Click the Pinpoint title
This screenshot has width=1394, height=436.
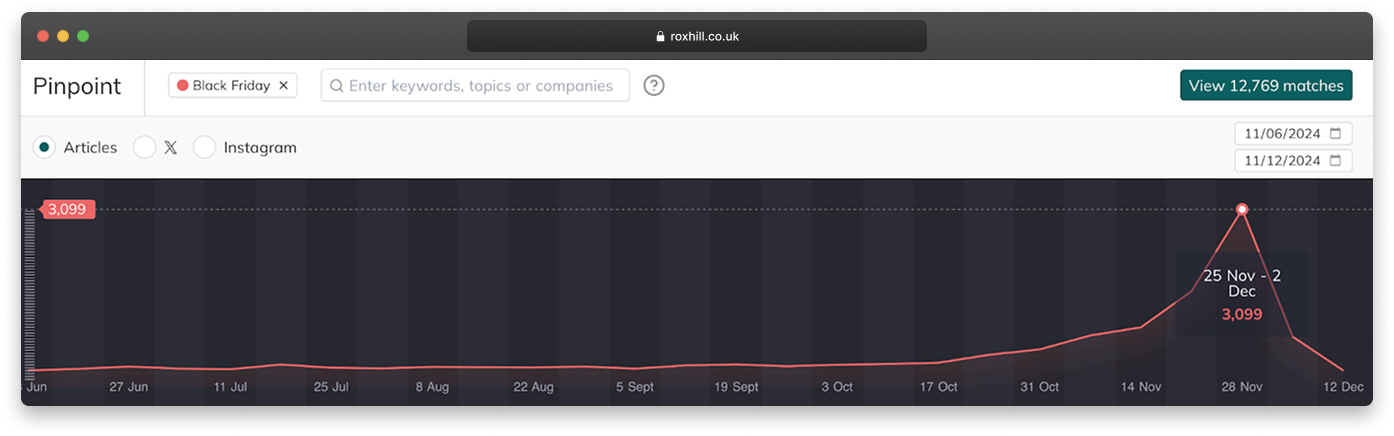point(77,86)
